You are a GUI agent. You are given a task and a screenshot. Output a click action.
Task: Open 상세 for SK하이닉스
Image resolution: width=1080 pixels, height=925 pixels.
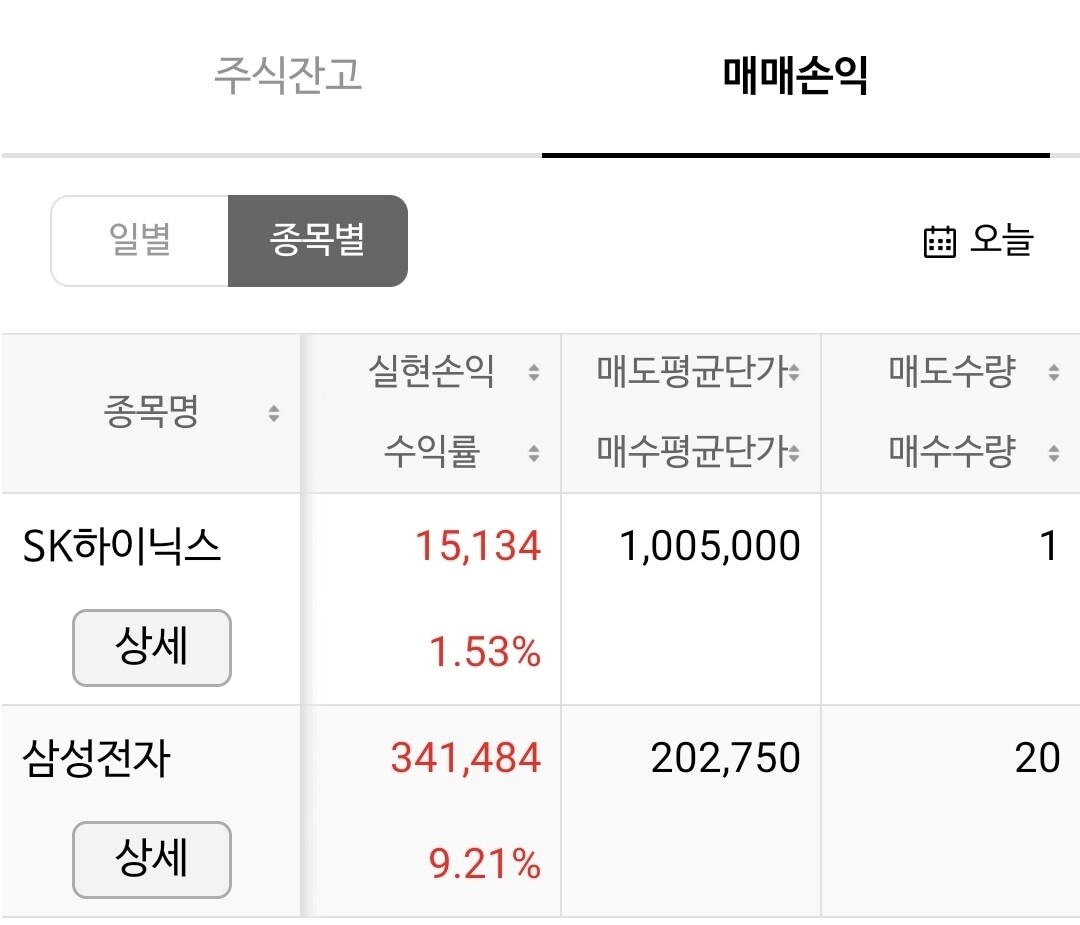[152, 648]
